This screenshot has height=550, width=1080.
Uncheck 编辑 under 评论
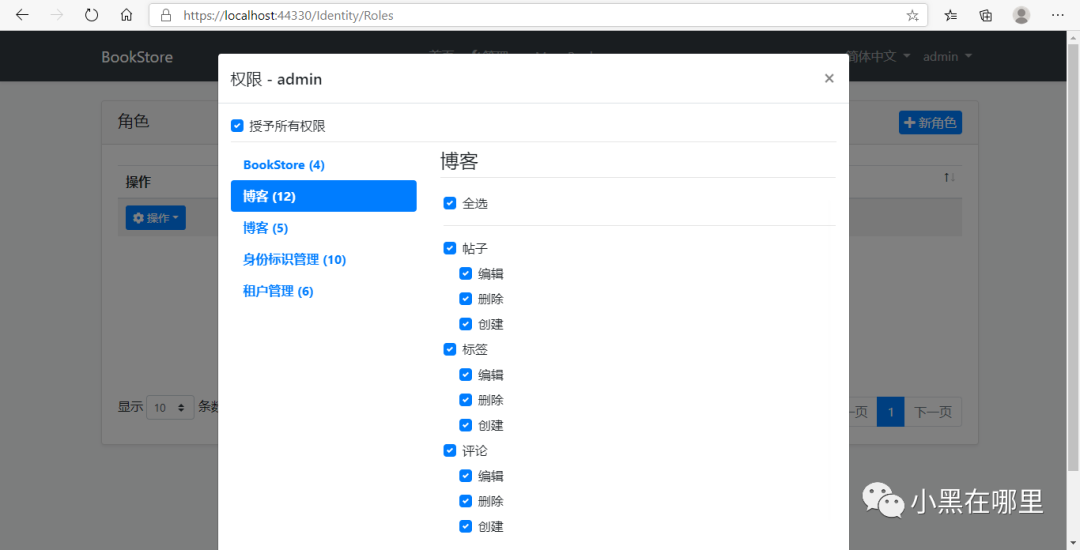[466, 476]
